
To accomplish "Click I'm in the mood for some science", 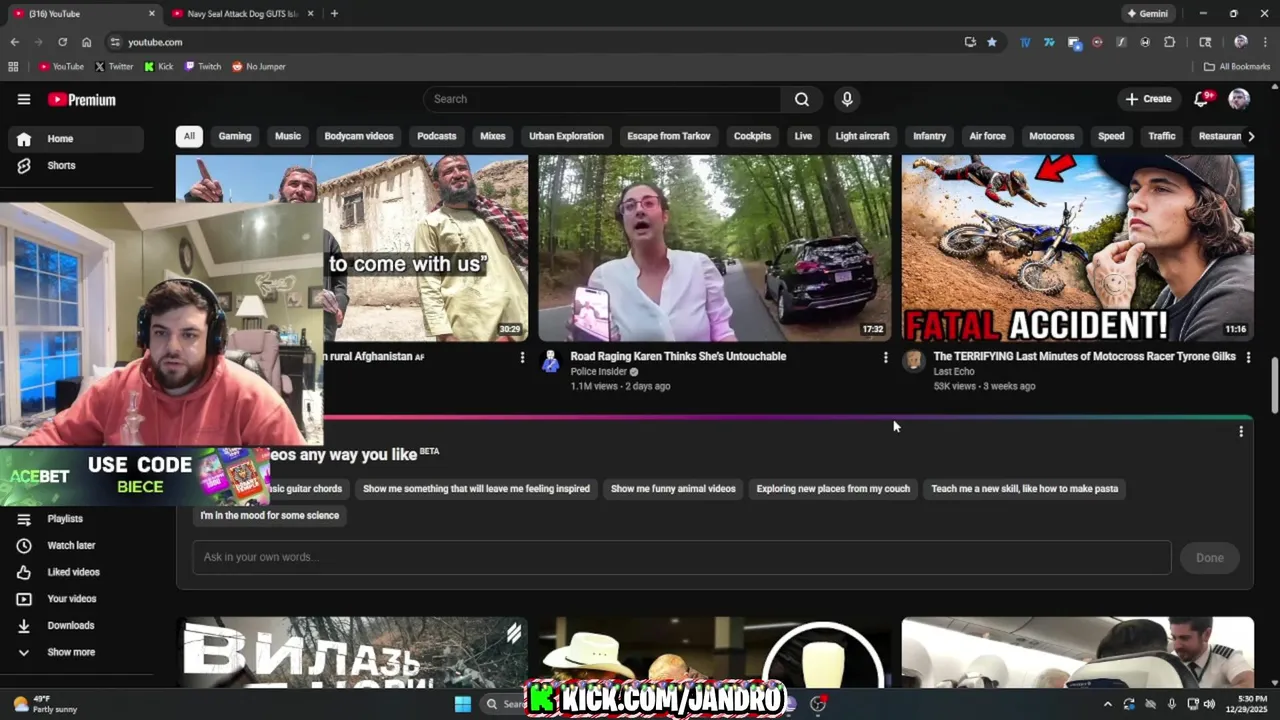I will pos(270,516).
